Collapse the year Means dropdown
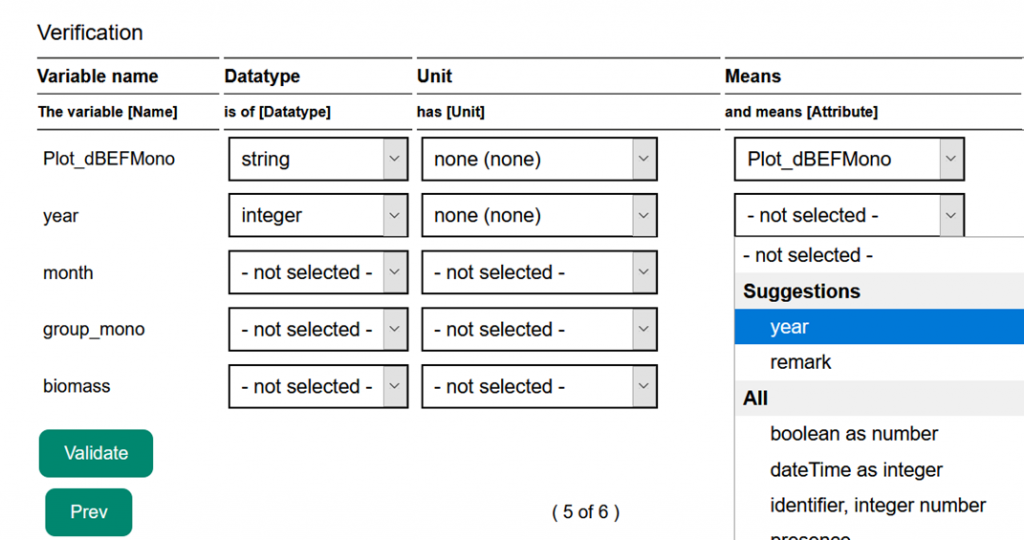Image resolution: width=1024 pixels, height=540 pixels. pyautogui.click(x=849, y=215)
